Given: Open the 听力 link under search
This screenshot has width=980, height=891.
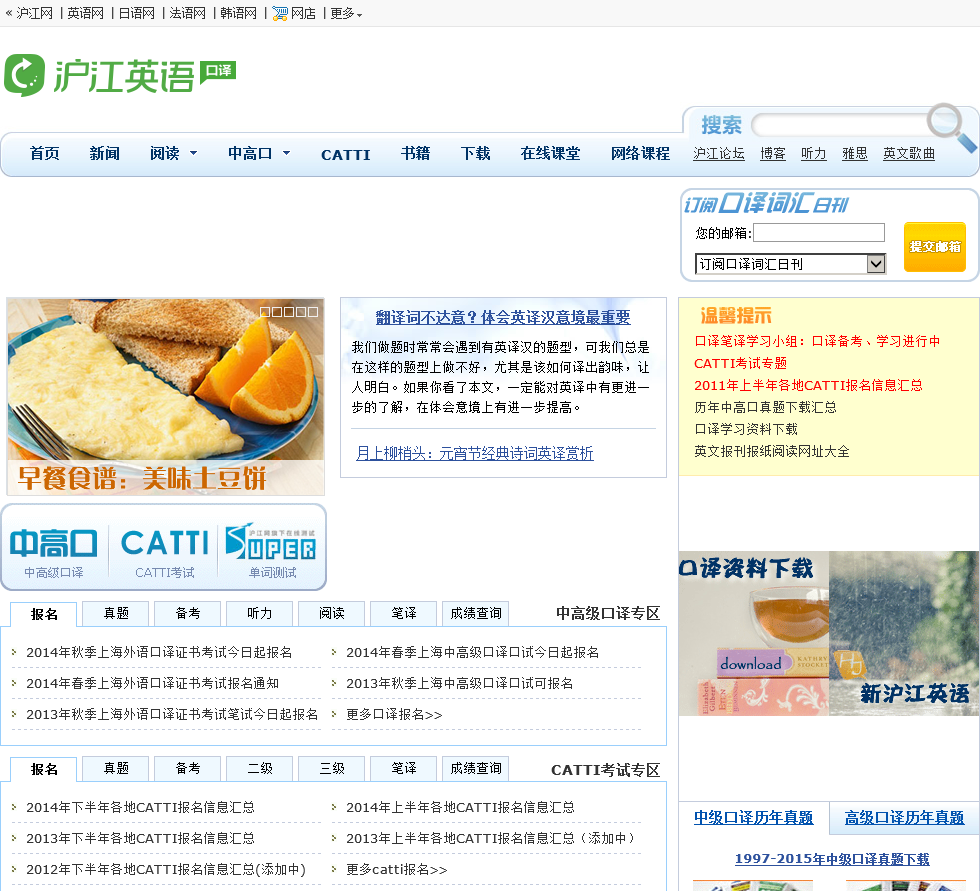Looking at the screenshot, I should pos(813,154).
